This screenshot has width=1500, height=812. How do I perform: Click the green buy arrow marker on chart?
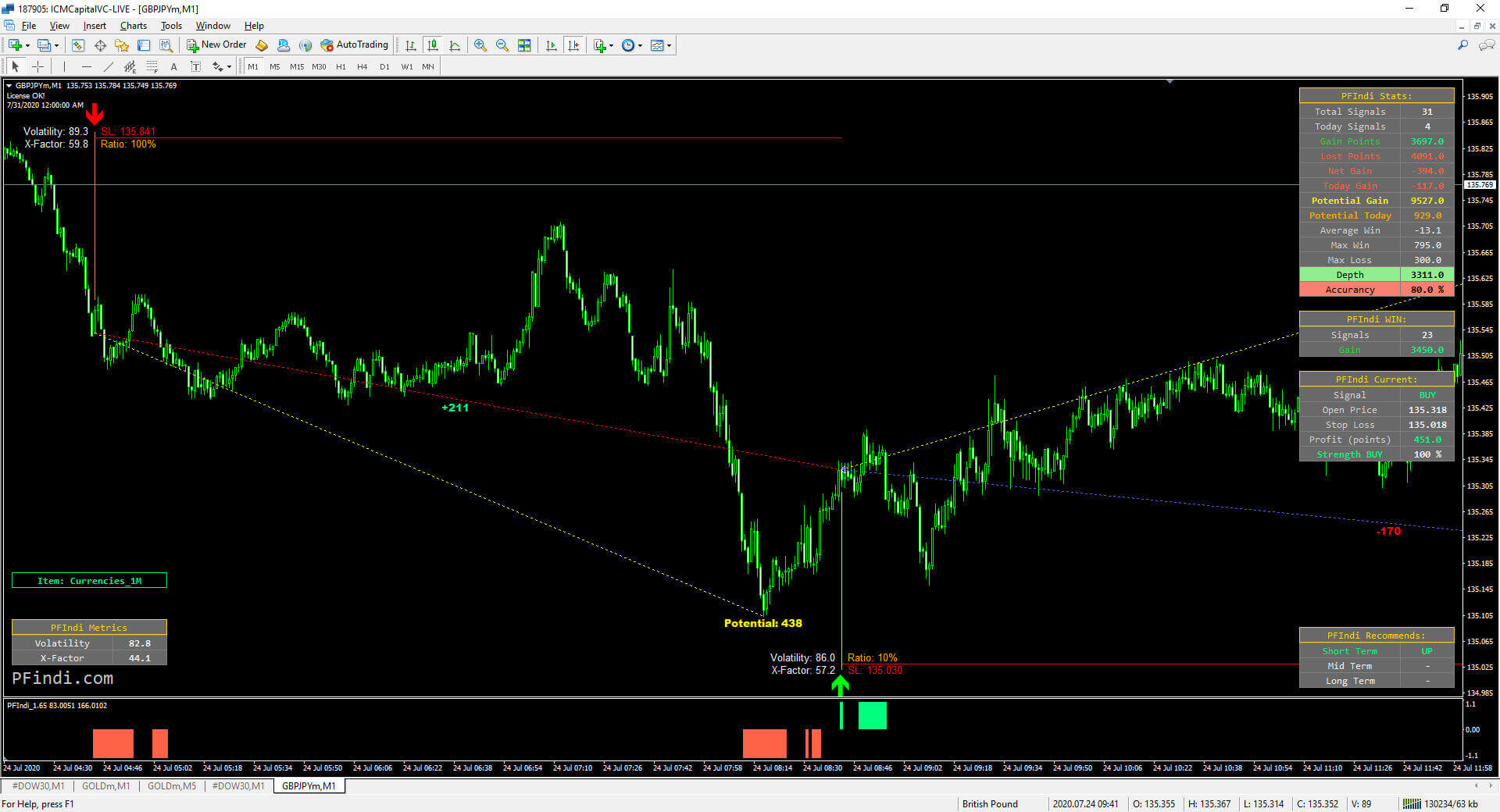click(x=840, y=686)
